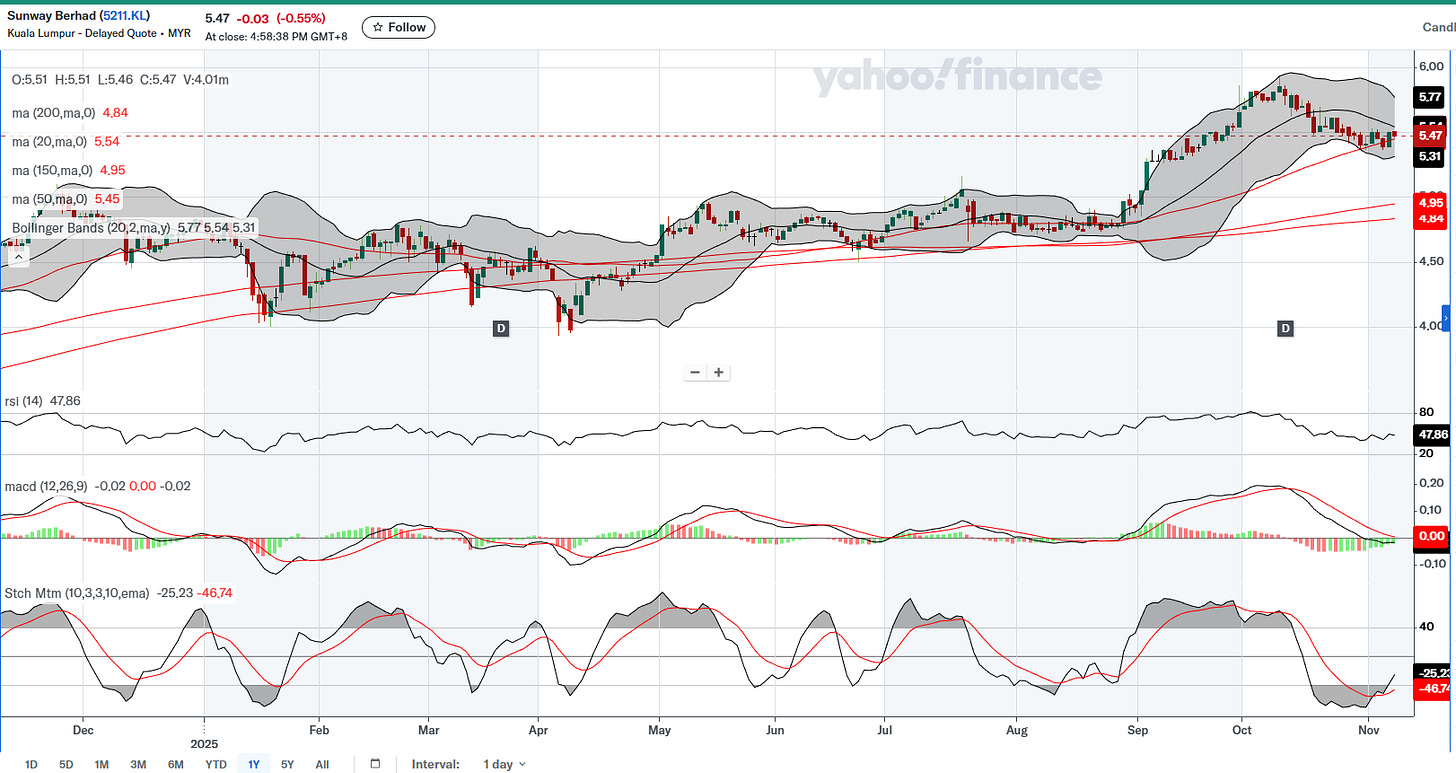Click the Follow star button

point(398,27)
